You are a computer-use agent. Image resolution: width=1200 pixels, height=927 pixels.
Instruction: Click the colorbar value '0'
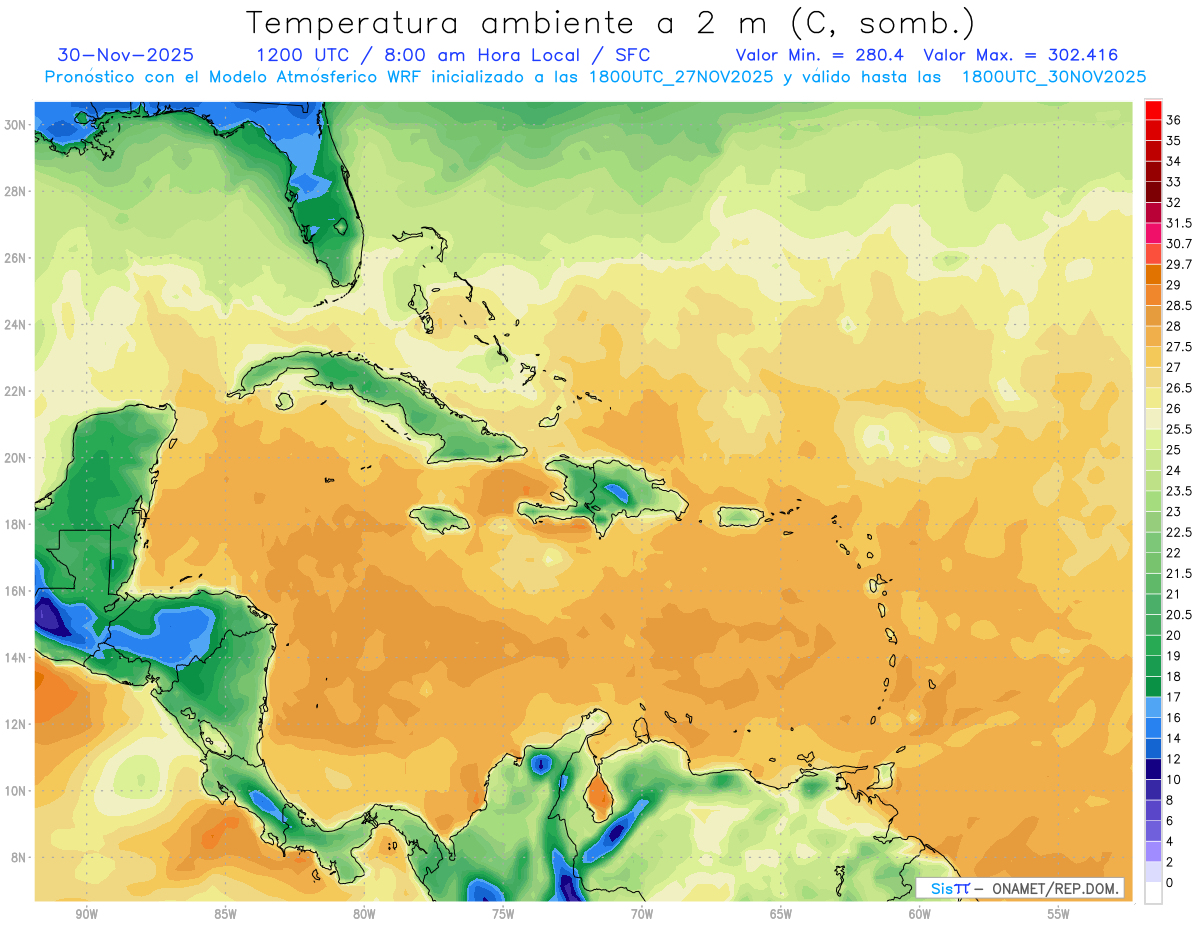coord(1170,883)
